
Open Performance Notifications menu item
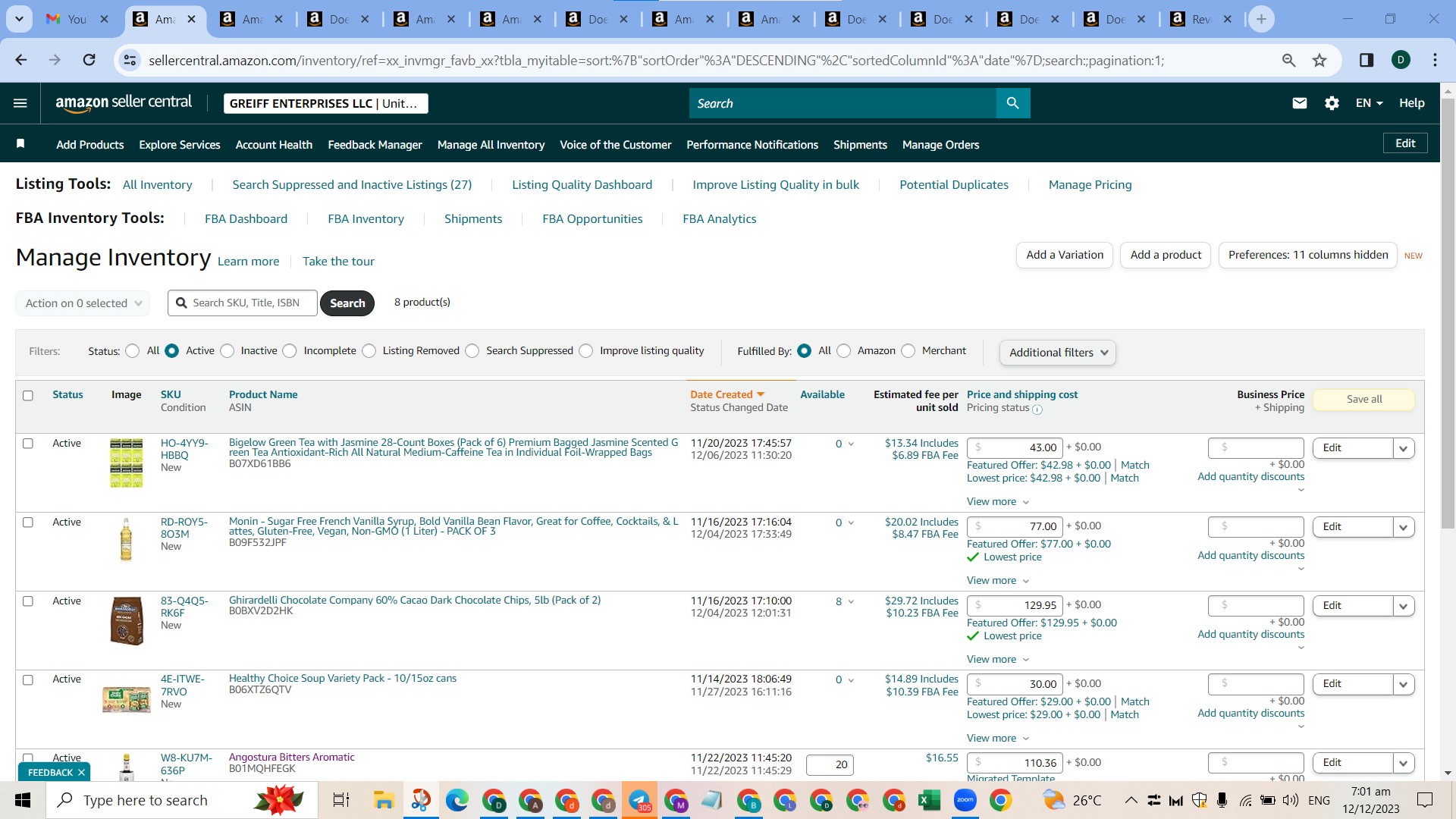click(x=752, y=145)
